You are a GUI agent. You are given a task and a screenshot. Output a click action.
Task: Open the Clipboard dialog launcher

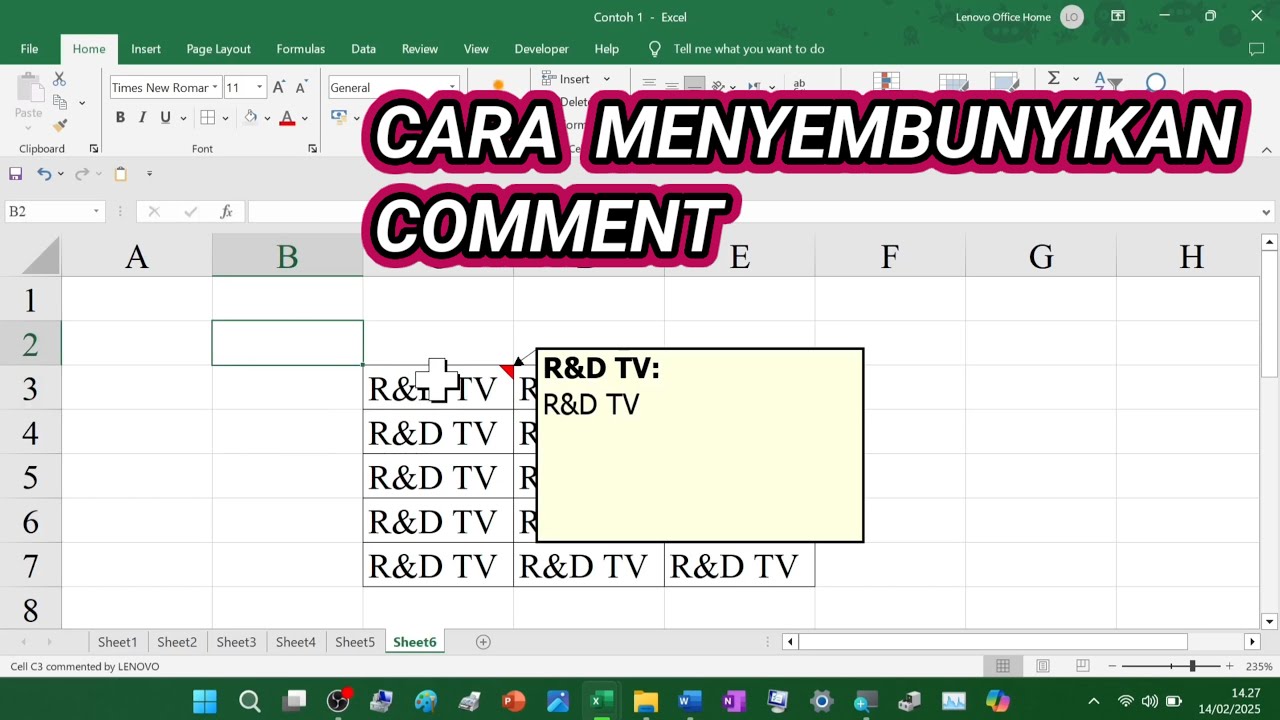pos(94,148)
